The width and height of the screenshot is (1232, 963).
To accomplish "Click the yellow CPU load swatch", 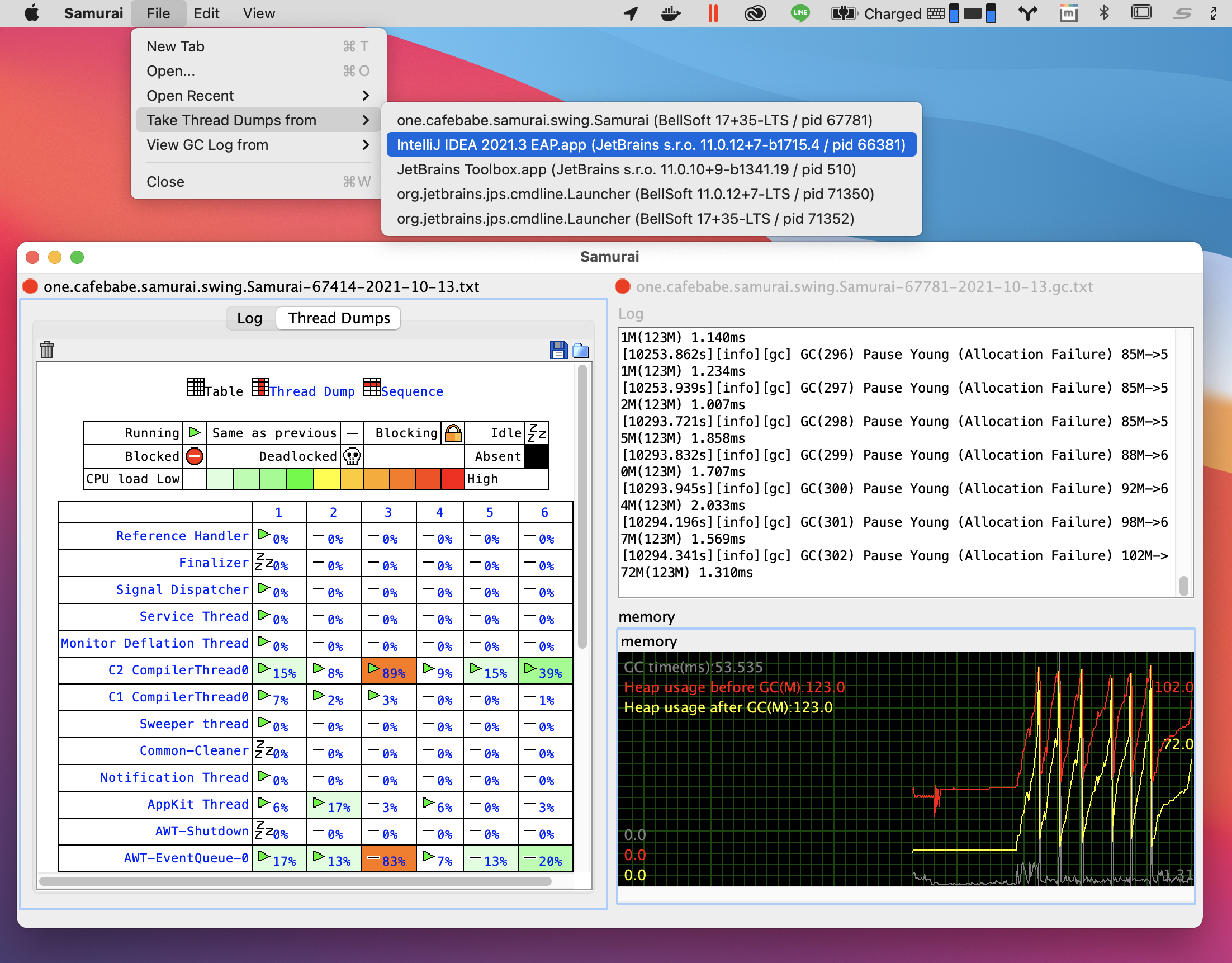I will pos(326,479).
